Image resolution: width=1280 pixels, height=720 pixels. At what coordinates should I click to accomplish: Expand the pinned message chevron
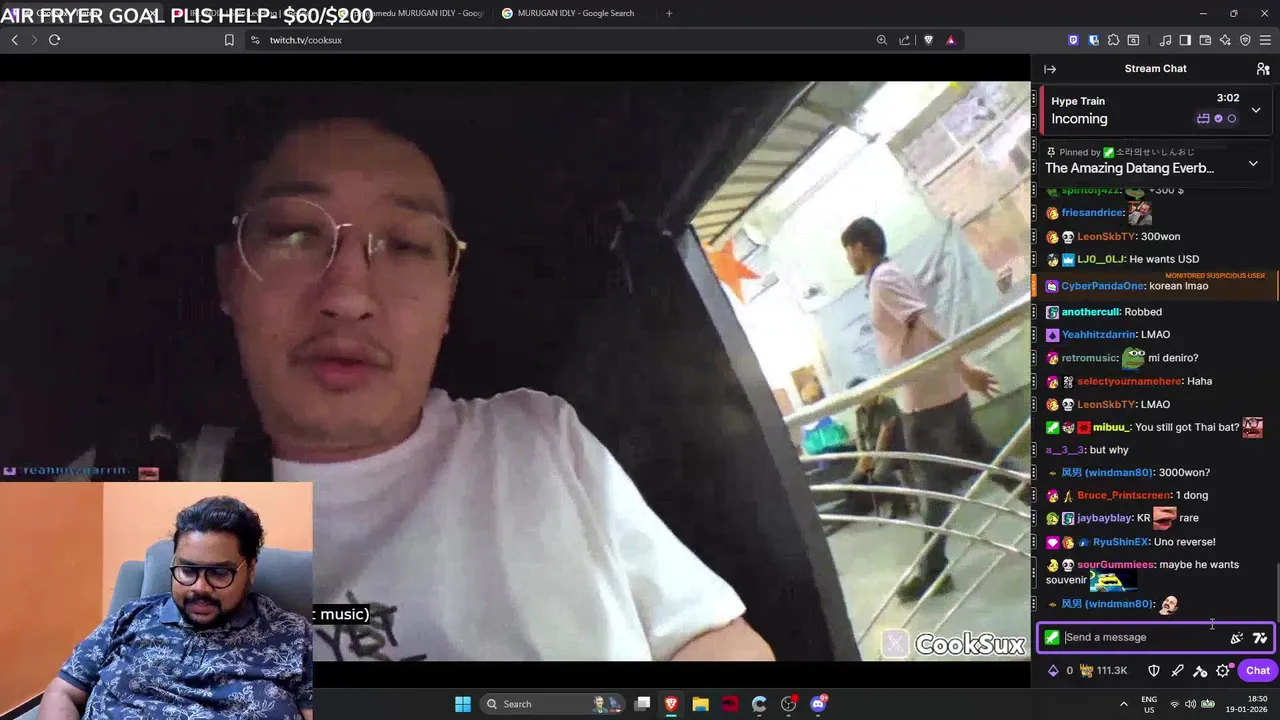(1253, 163)
